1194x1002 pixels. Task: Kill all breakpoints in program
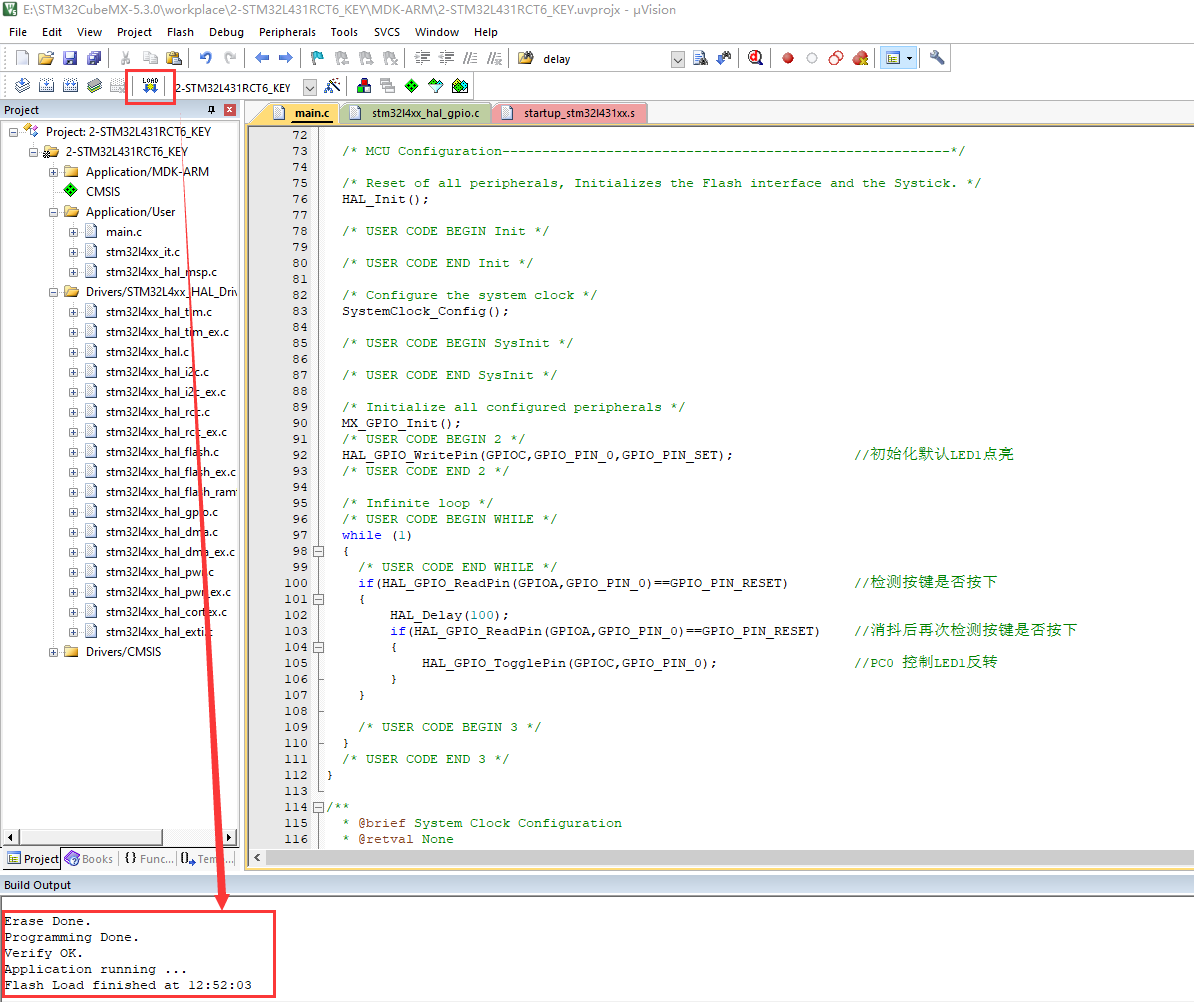[x=860, y=57]
